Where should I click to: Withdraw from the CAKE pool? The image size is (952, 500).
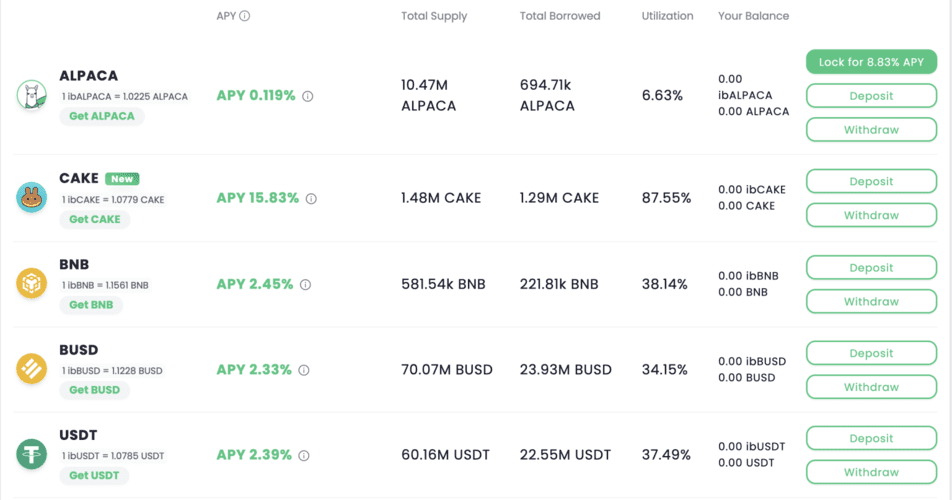(871, 215)
